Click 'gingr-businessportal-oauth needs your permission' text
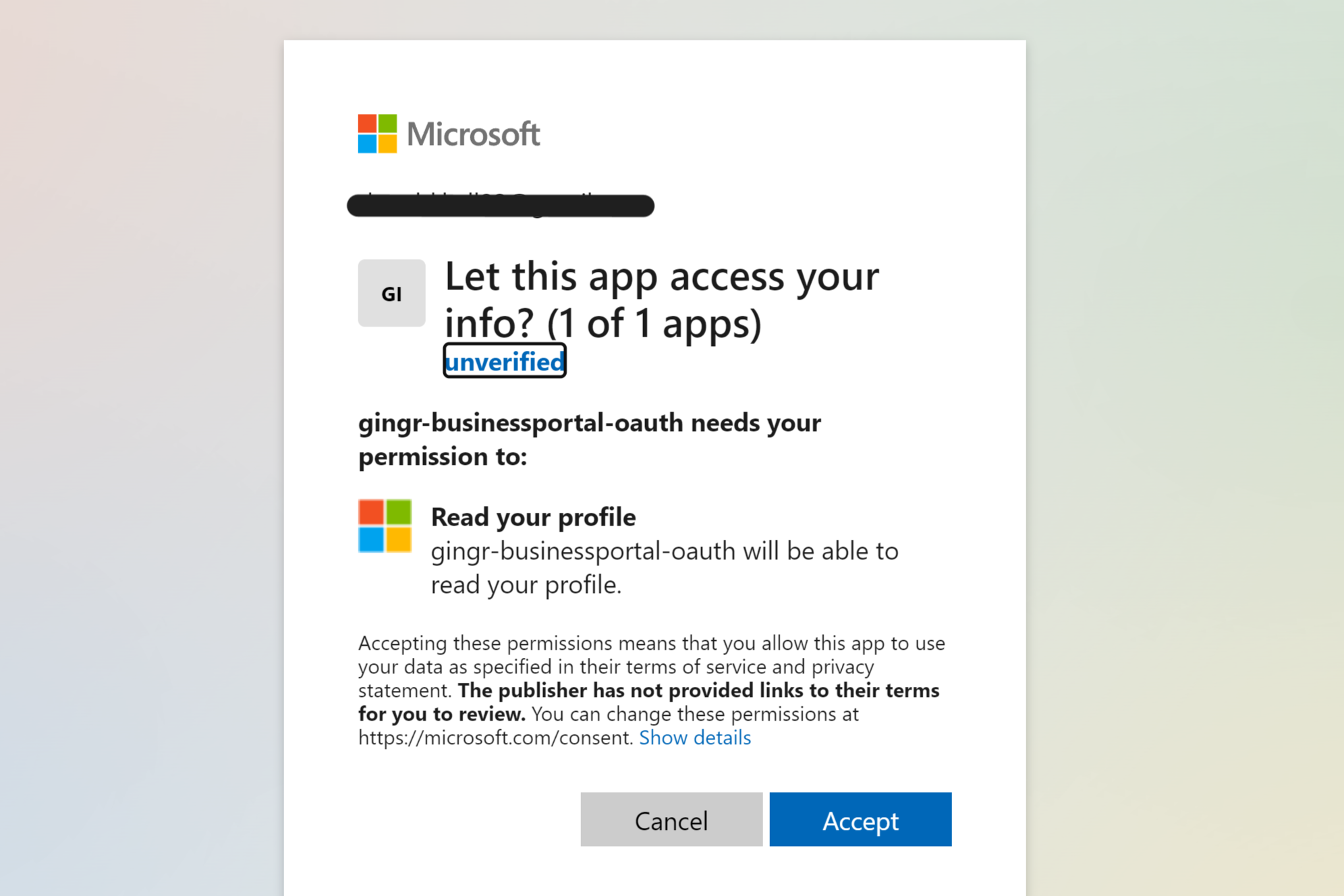The image size is (1344, 896). coord(589,424)
